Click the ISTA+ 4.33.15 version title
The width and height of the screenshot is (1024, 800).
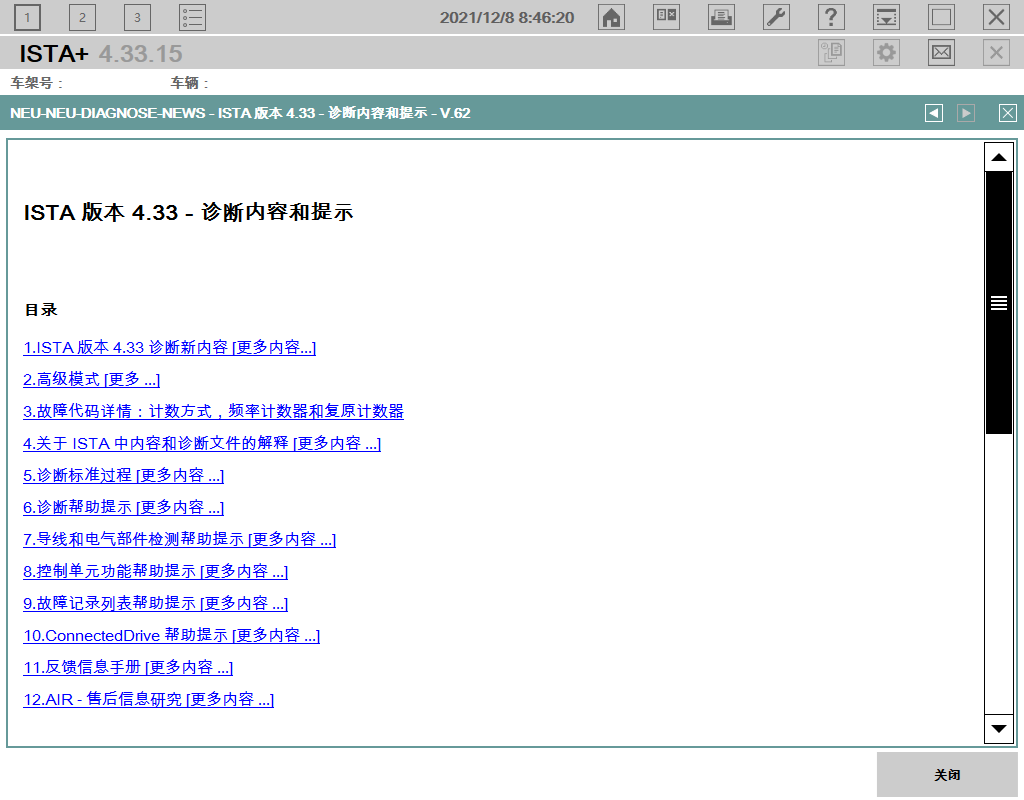[101, 54]
